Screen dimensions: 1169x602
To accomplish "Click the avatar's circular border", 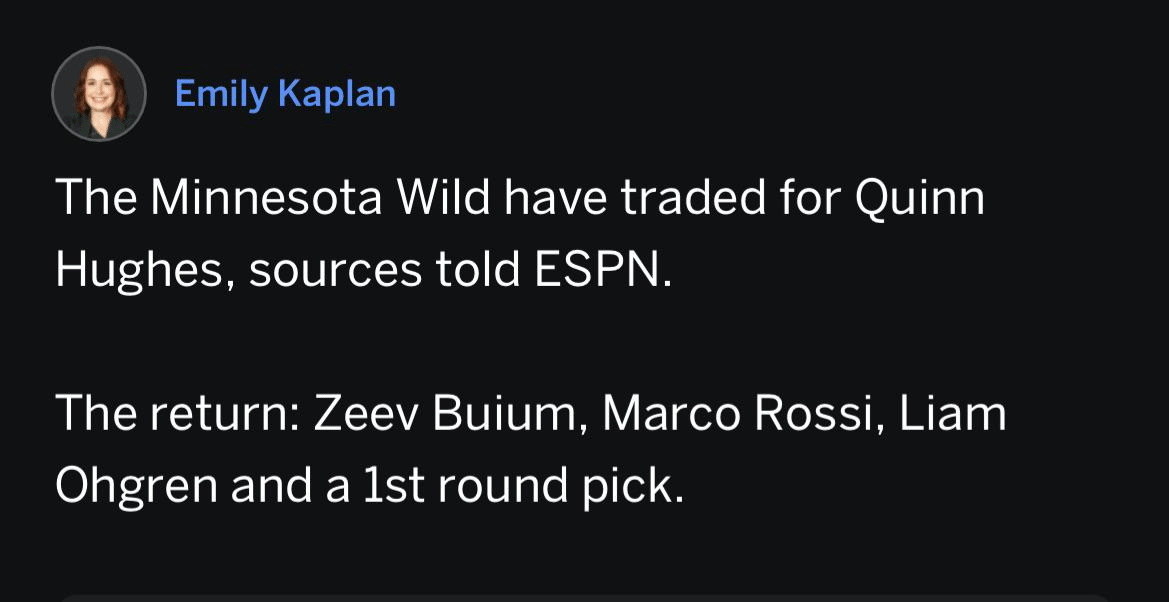I will coord(99,50).
